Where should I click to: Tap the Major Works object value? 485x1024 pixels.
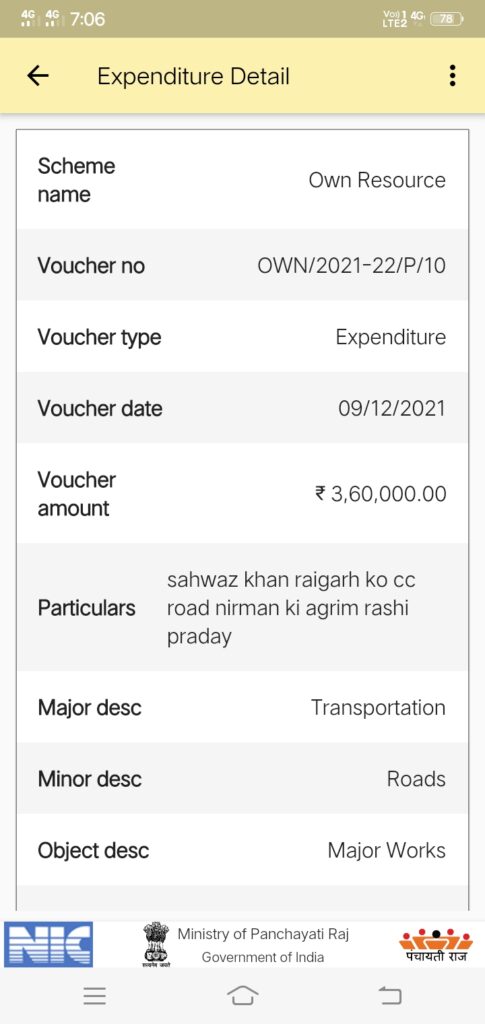(x=387, y=850)
